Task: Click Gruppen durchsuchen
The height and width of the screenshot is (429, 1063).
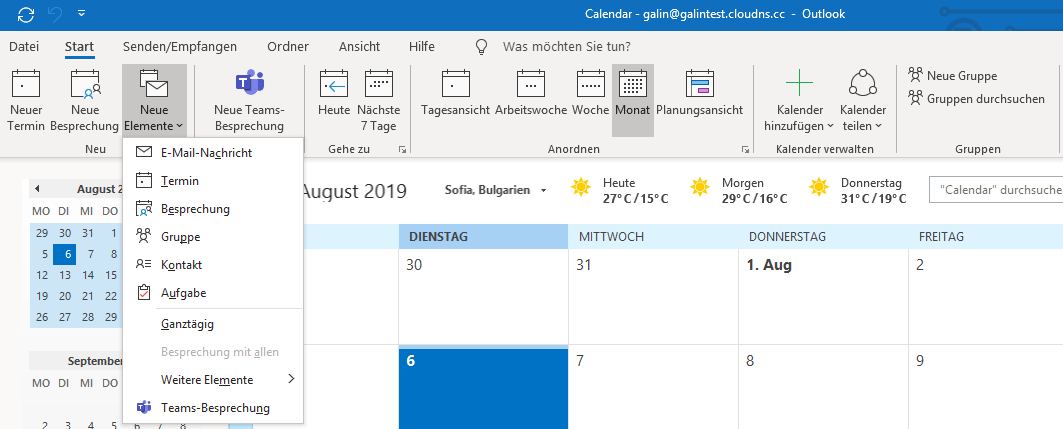Action: pyautogui.click(x=977, y=99)
